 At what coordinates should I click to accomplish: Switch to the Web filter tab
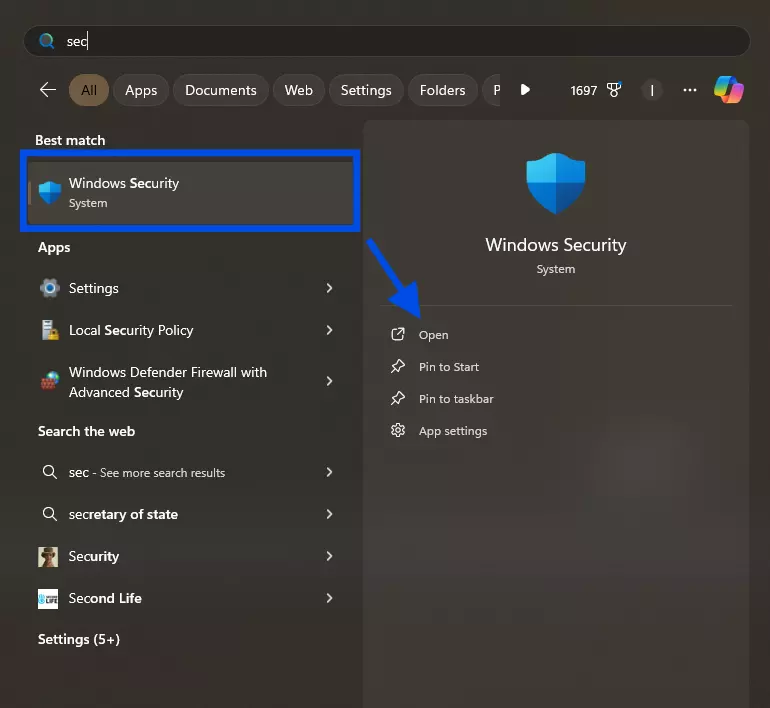click(299, 90)
